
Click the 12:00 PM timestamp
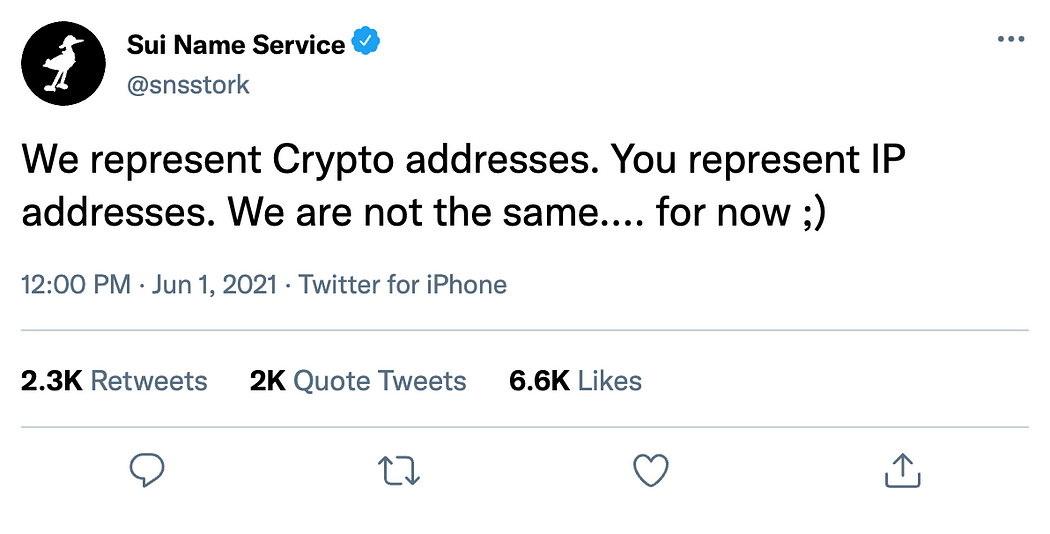(x=76, y=285)
